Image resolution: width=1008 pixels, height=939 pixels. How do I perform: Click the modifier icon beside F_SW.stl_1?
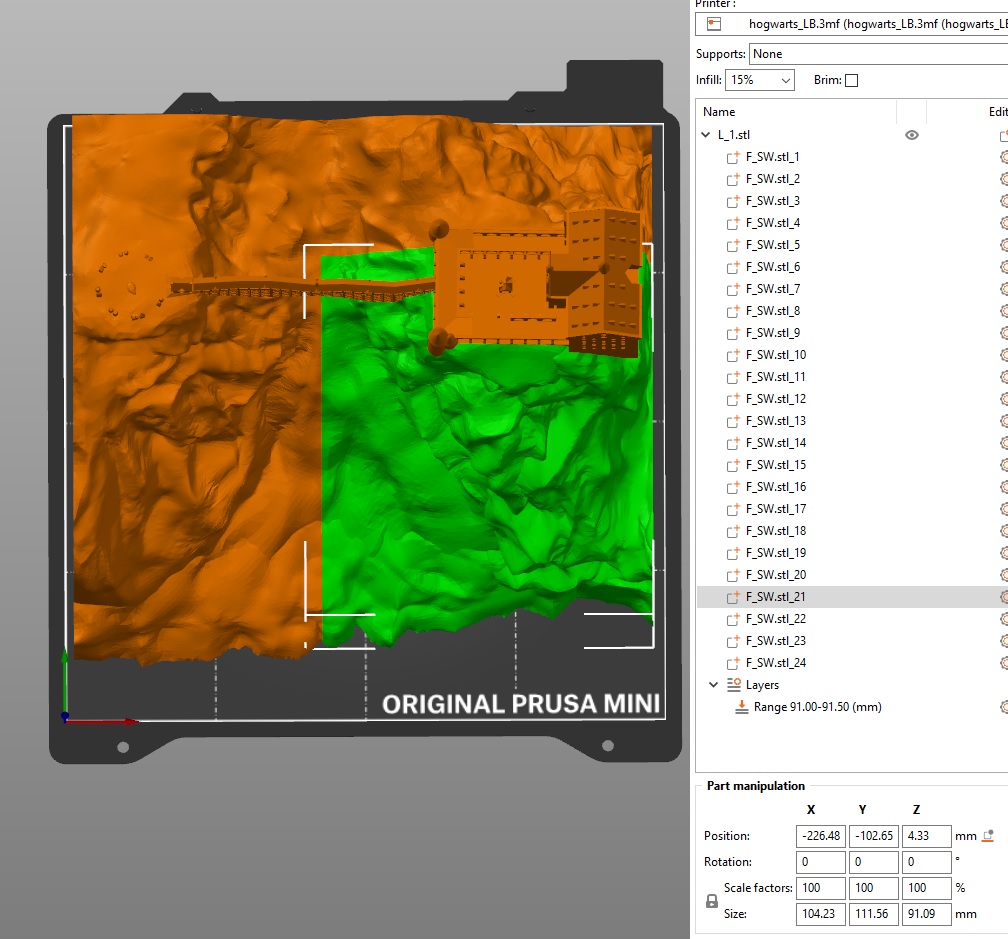pos(733,157)
